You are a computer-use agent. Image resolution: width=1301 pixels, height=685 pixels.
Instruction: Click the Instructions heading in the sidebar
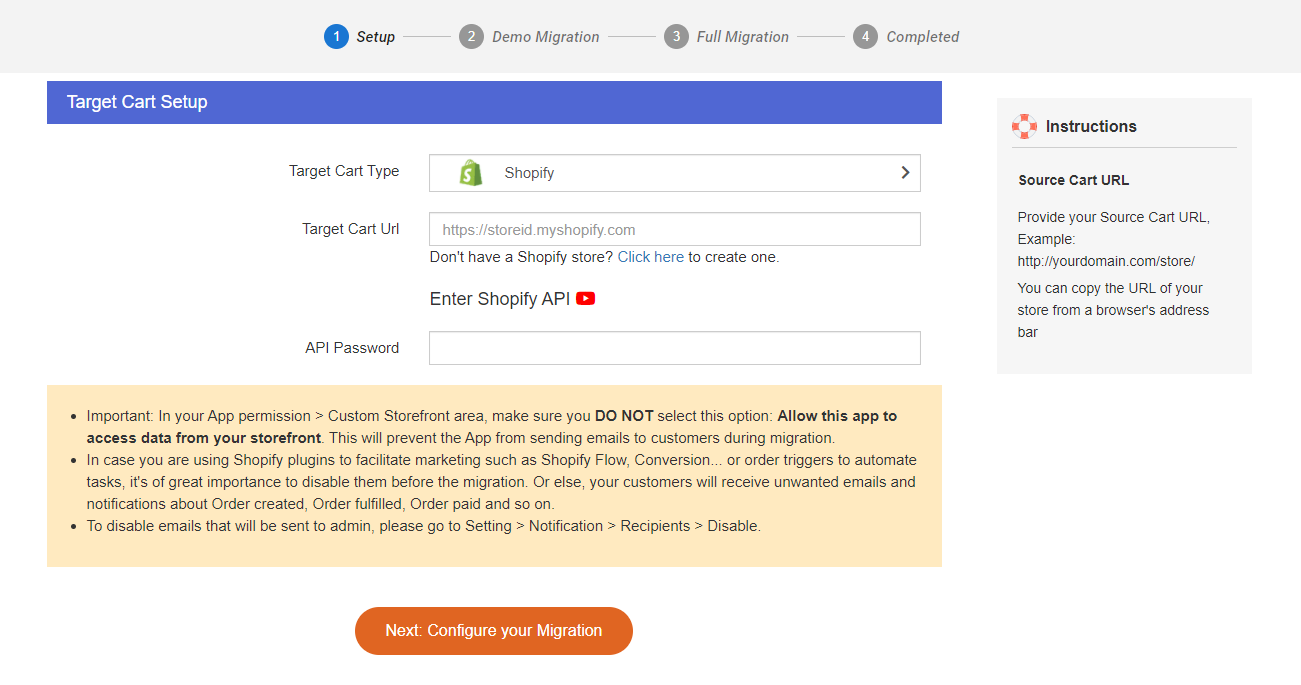(x=1091, y=126)
